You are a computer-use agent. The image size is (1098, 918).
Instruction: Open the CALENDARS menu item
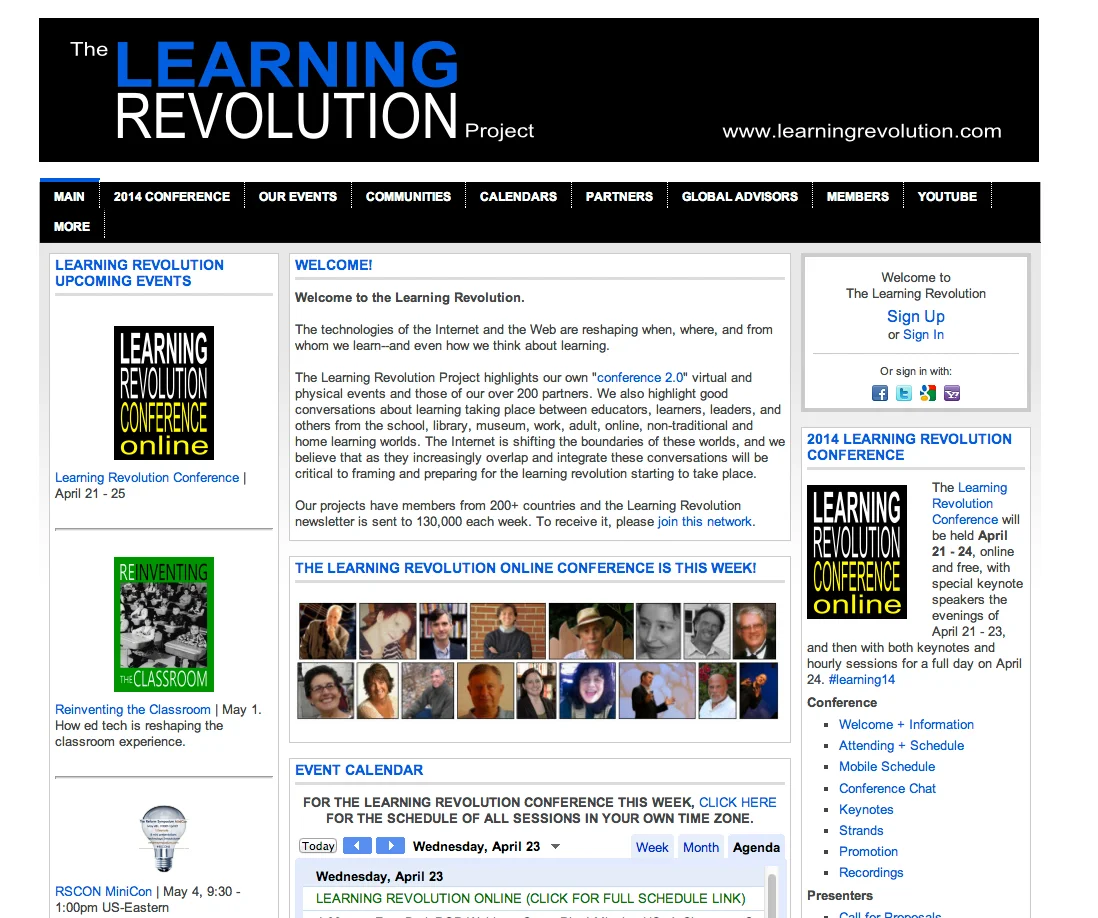(518, 197)
